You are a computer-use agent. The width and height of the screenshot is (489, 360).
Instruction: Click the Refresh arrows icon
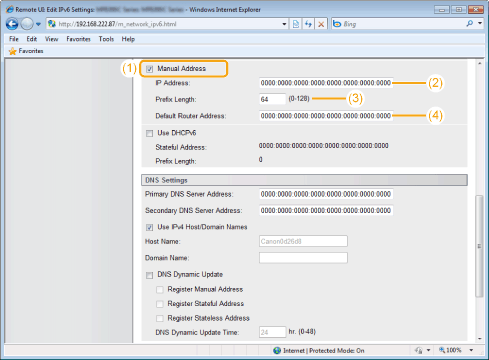point(308,24)
